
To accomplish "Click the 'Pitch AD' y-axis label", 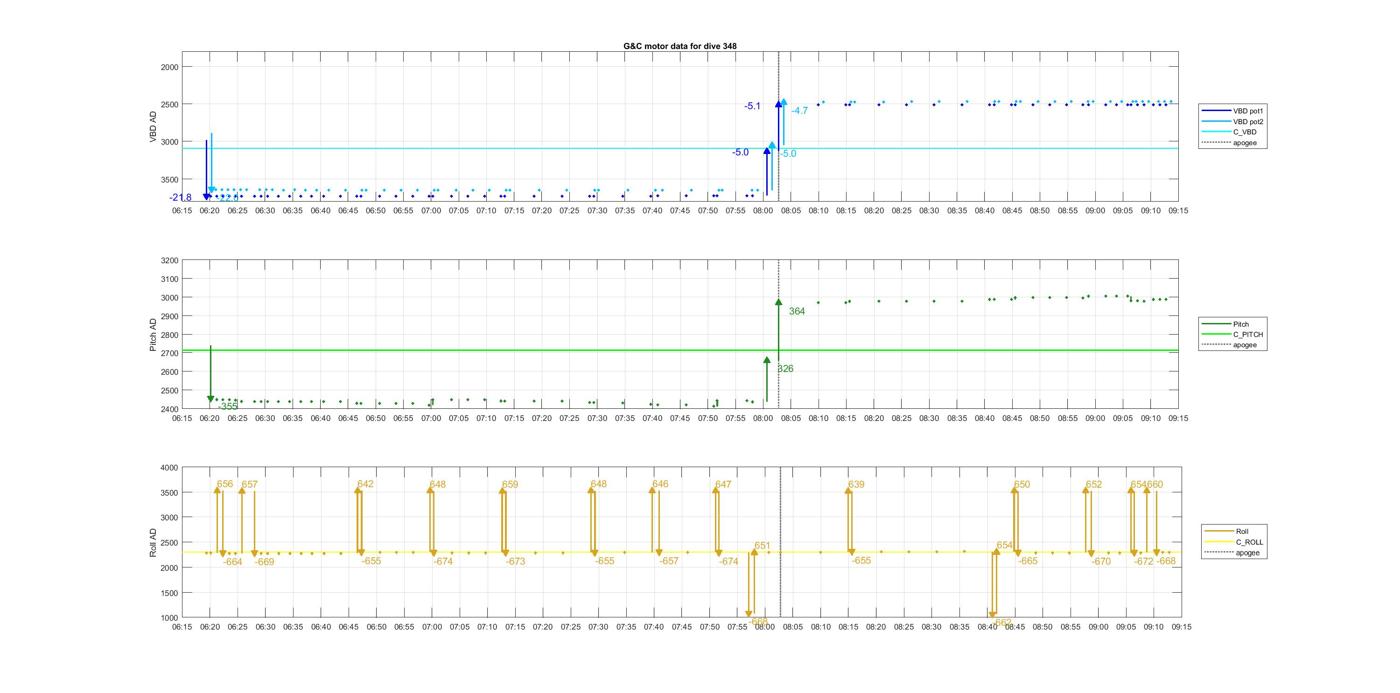I will (154, 334).
